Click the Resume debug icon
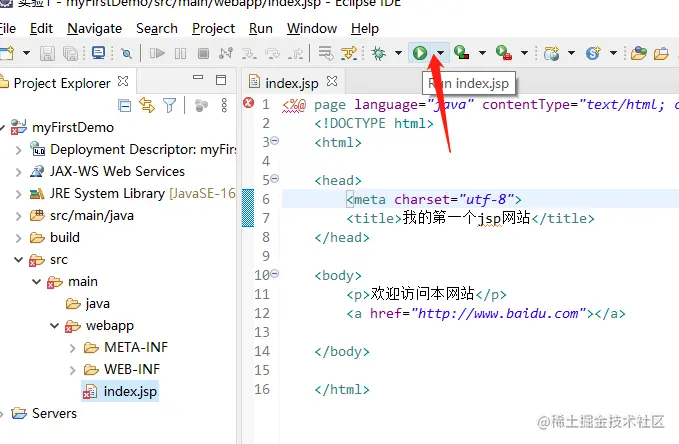The height and width of the screenshot is (444, 679). click(157, 53)
